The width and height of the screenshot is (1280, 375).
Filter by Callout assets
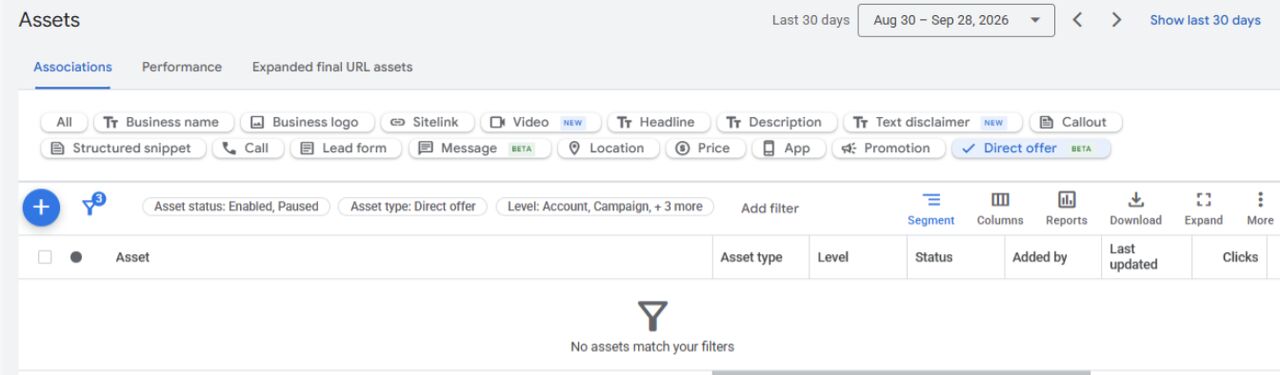(x=1076, y=122)
